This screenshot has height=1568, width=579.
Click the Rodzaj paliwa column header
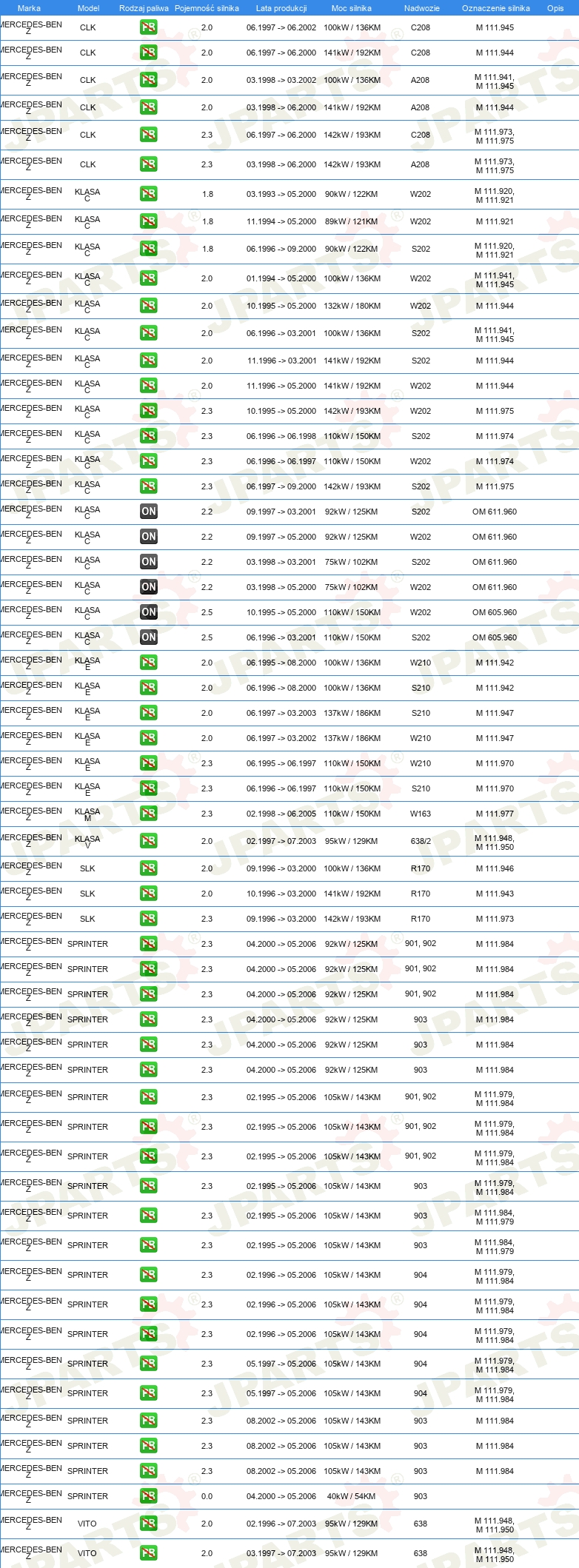[x=144, y=8]
